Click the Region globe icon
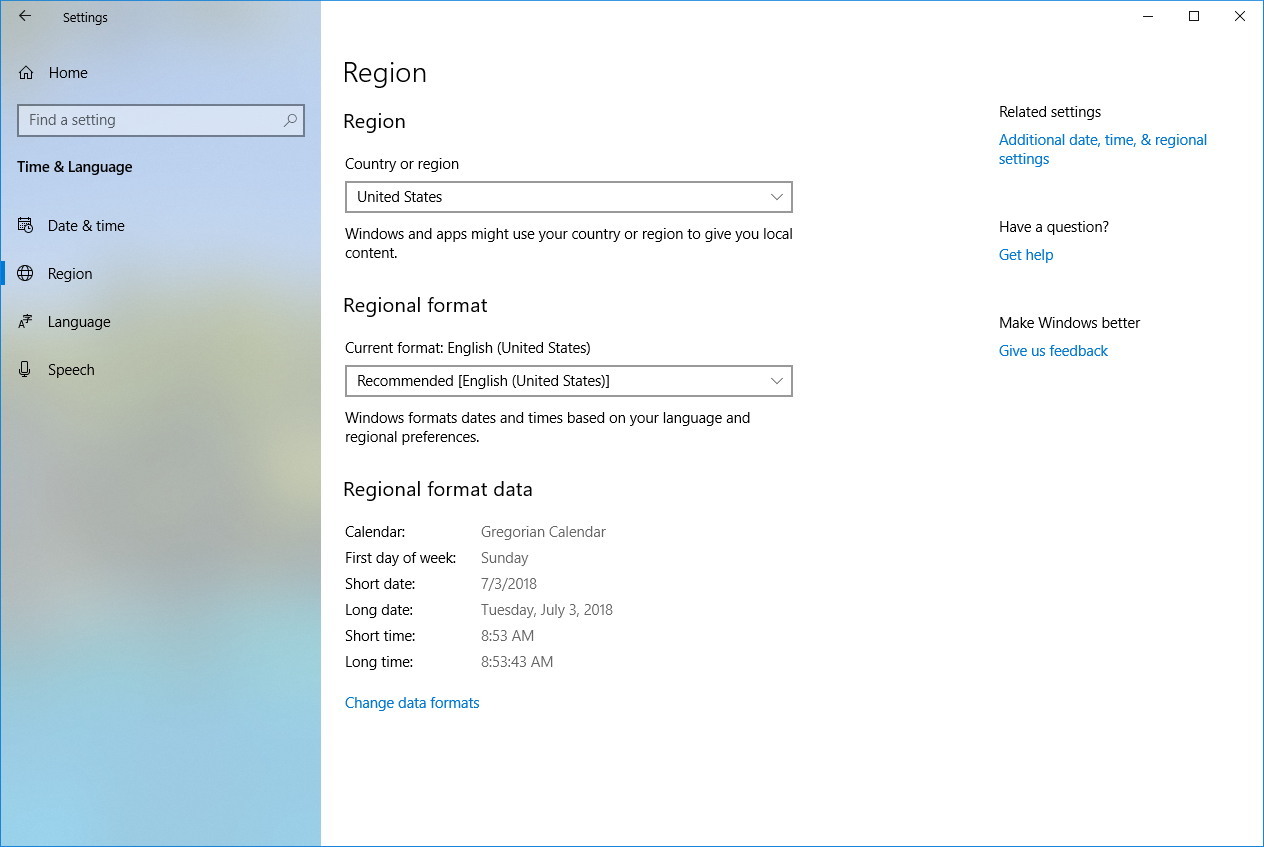 point(26,274)
